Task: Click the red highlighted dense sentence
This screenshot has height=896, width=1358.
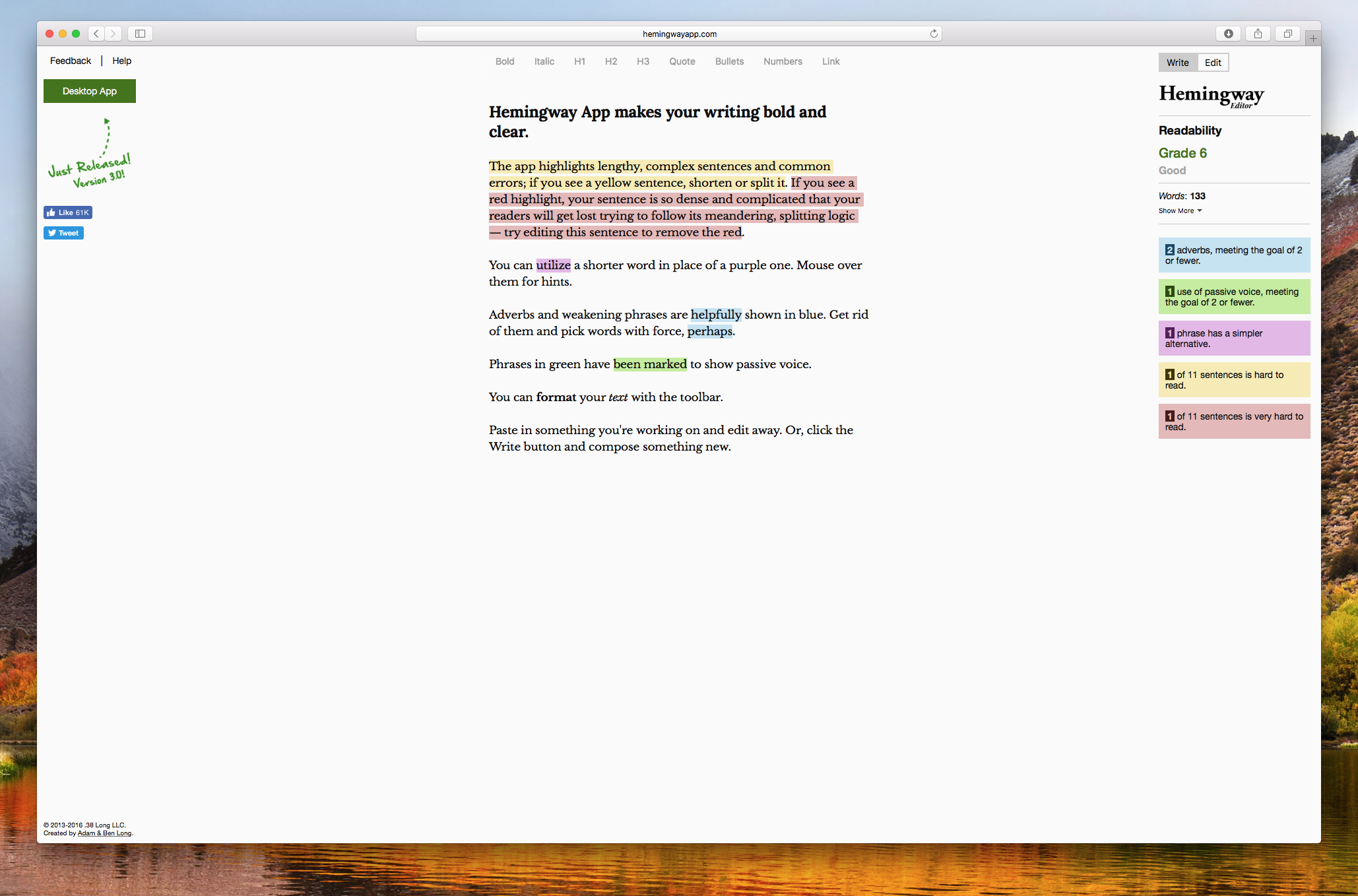Action: pyautogui.click(x=674, y=208)
